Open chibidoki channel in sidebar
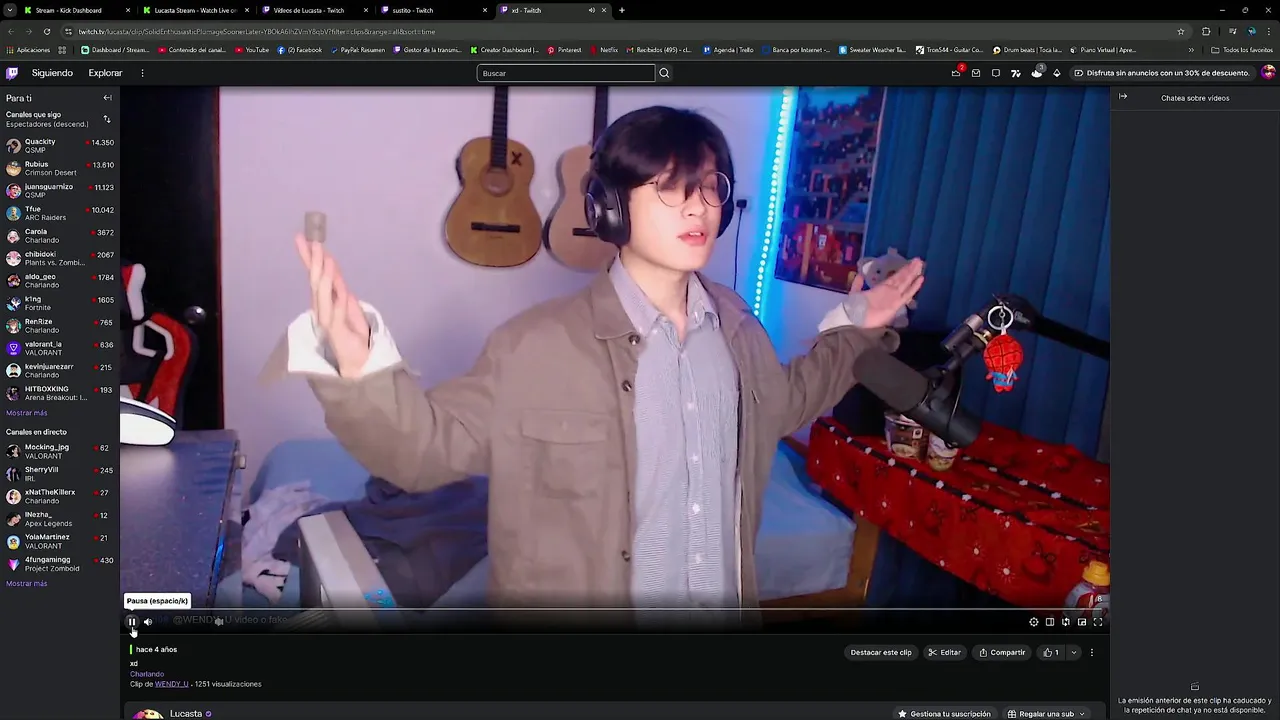Viewport: 1280px width, 720px height. click(60, 258)
